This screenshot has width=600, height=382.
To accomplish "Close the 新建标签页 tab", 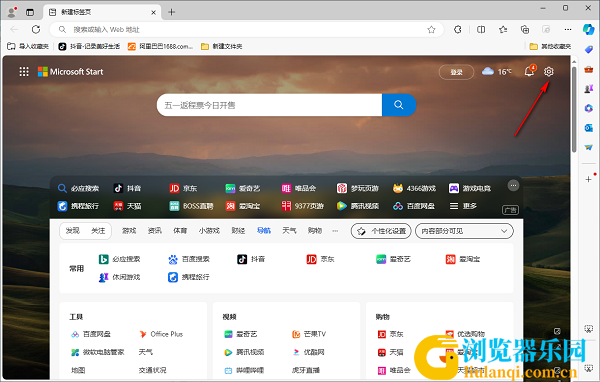I will coord(153,12).
